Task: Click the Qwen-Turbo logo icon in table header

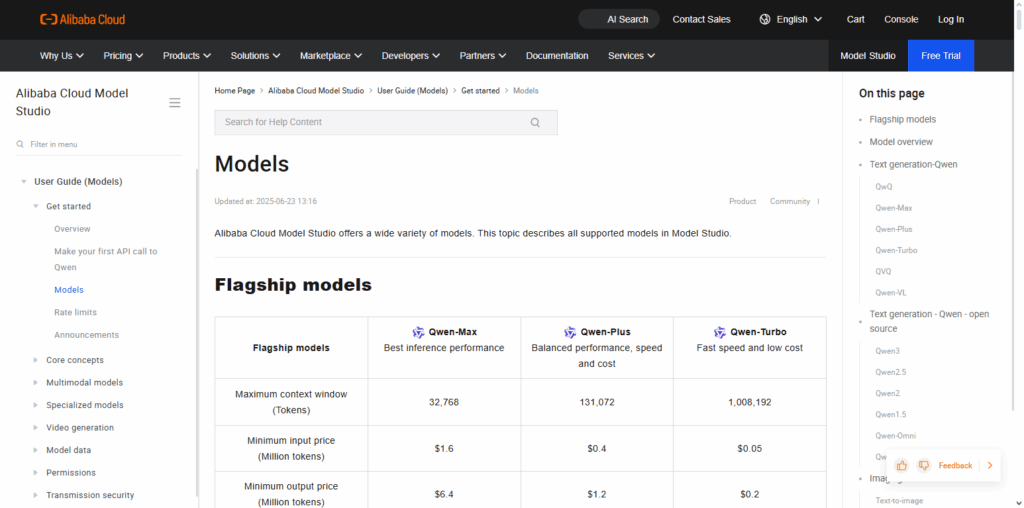Action: pyautogui.click(x=720, y=332)
